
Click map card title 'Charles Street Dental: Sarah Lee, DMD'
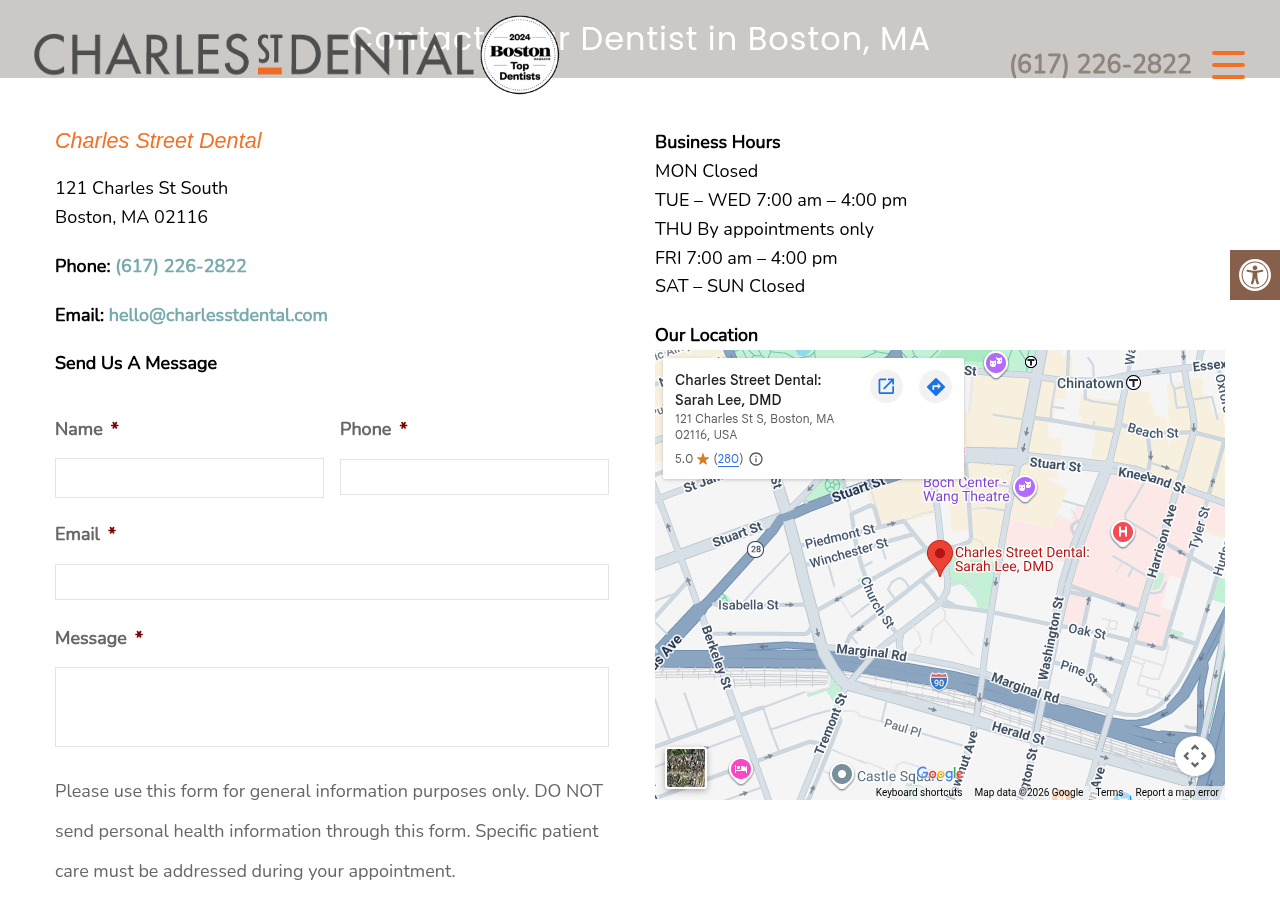(748, 390)
